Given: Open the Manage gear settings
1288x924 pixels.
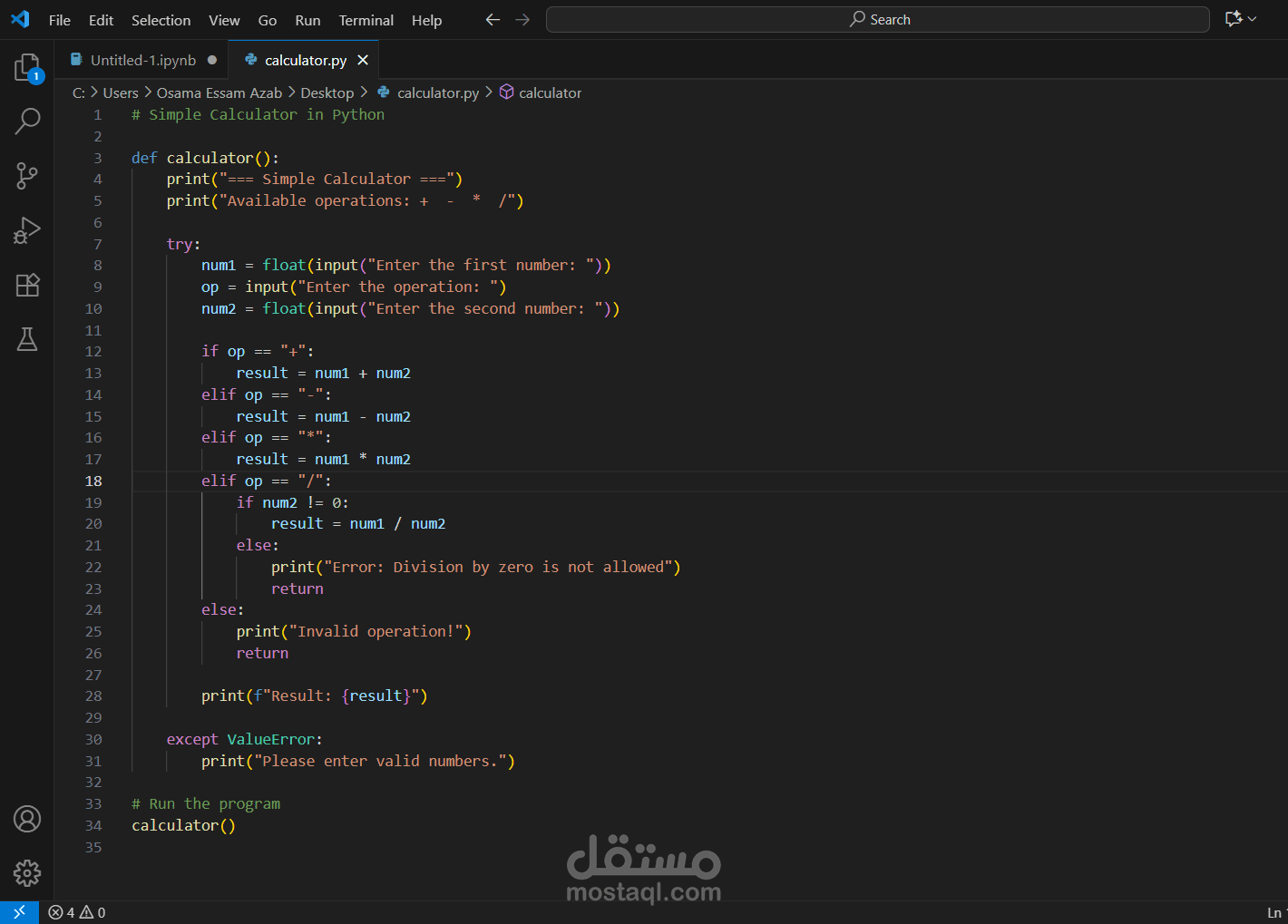Looking at the screenshot, I should coord(27,873).
